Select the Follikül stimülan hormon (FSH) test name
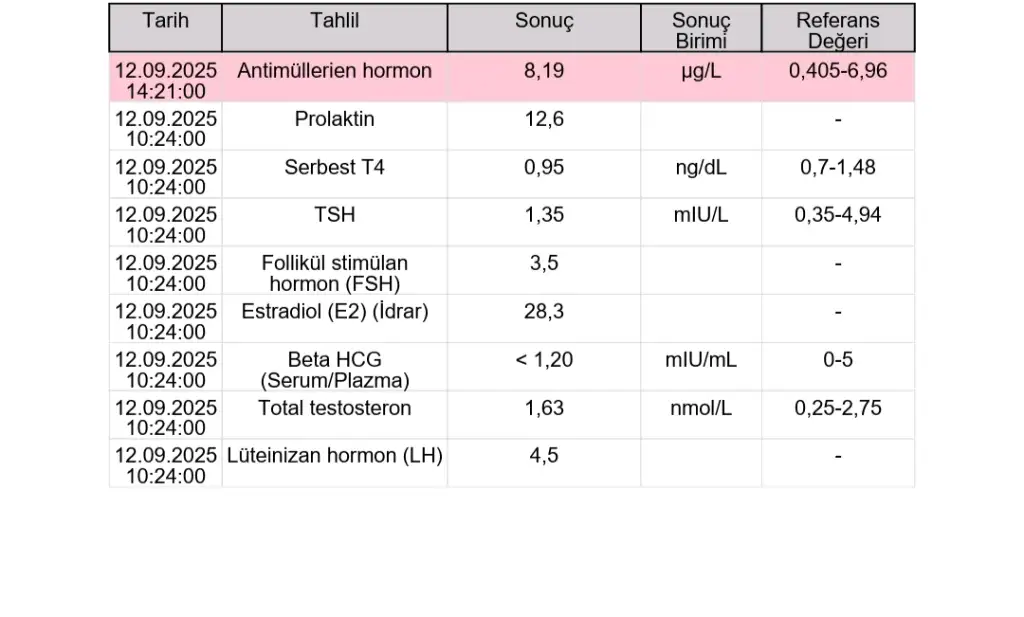This screenshot has height=617, width=1024. tap(334, 273)
